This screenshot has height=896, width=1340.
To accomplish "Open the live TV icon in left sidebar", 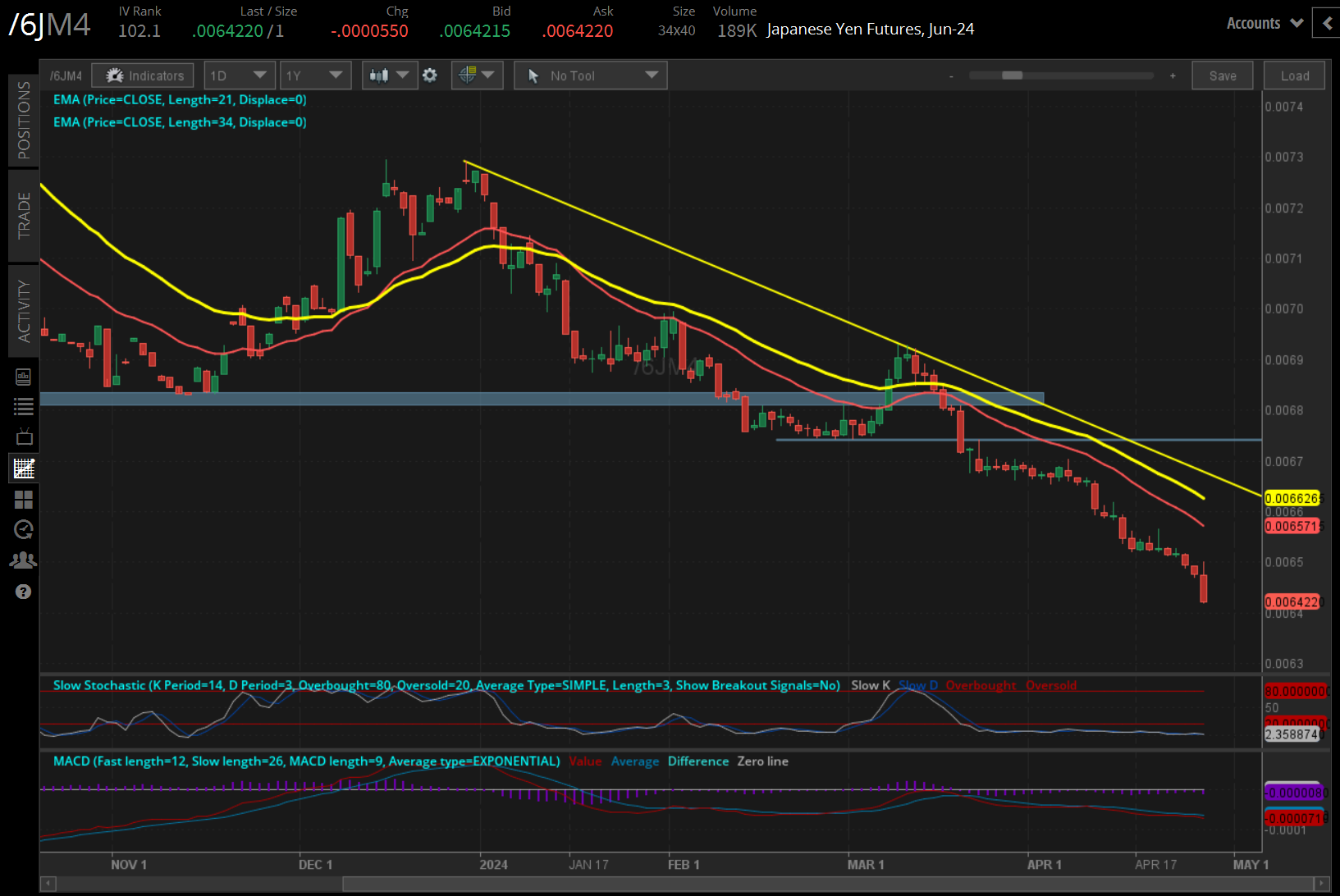I will click(x=23, y=436).
